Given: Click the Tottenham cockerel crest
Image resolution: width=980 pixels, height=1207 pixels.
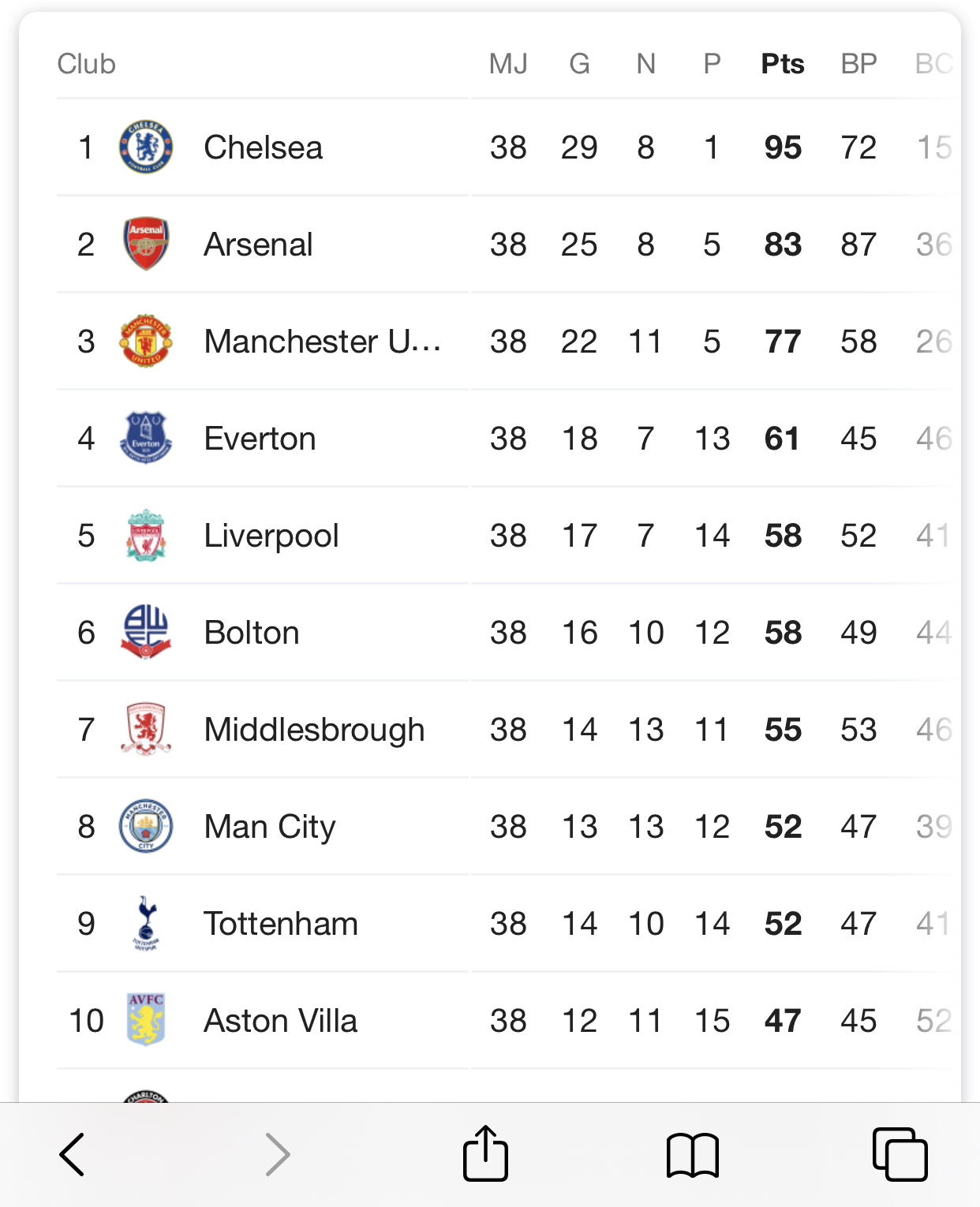Looking at the screenshot, I should tap(146, 923).
